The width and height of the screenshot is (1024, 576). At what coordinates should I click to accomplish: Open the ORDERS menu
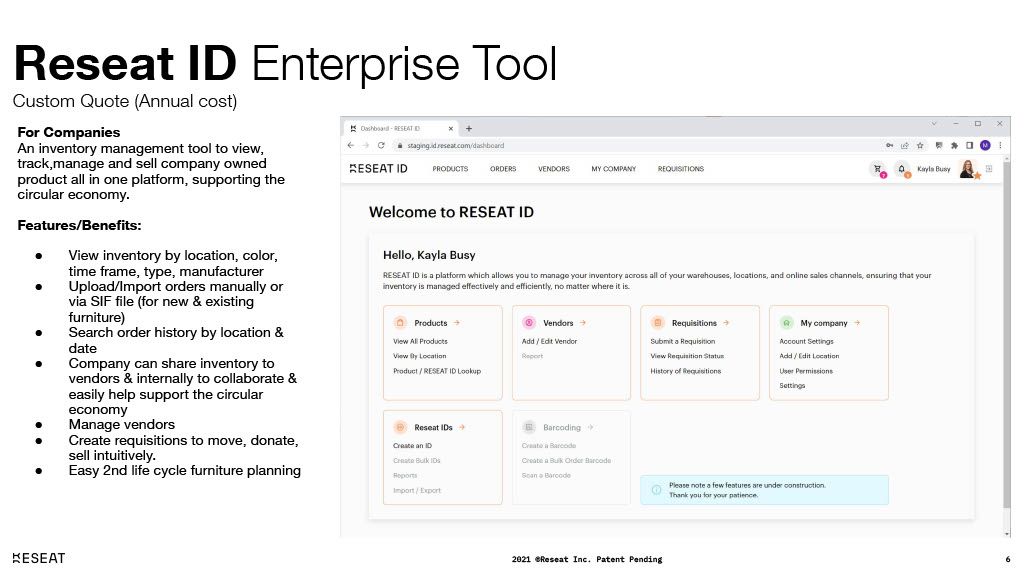click(503, 169)
